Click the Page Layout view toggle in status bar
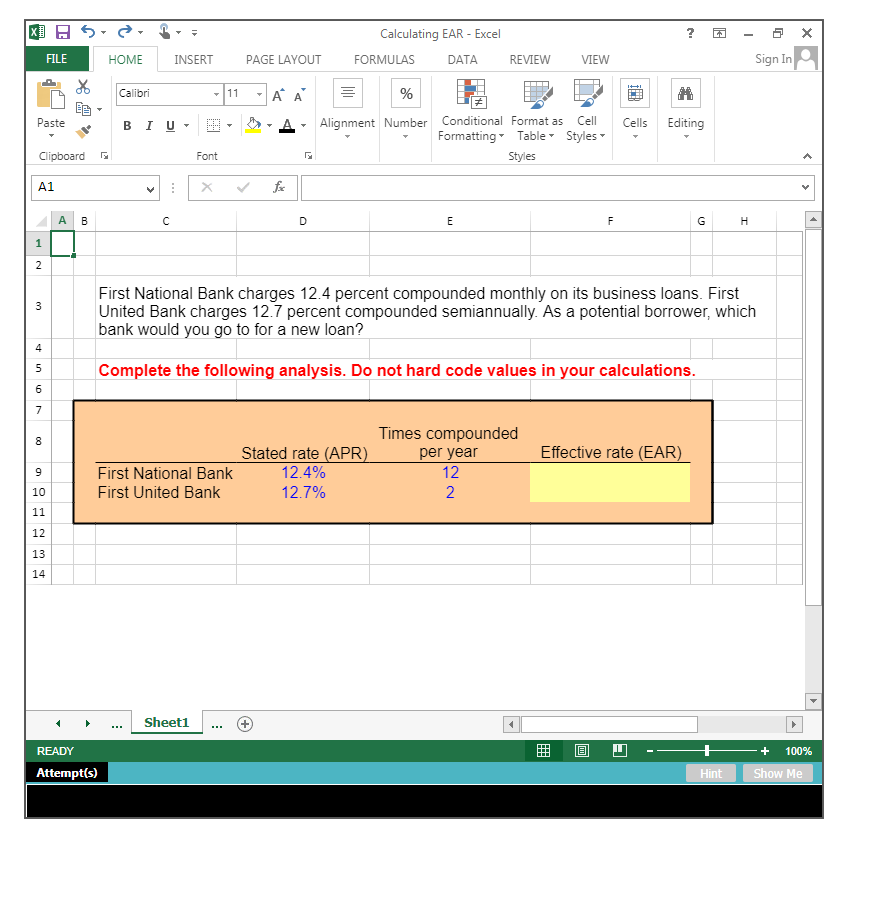 pyautogui.click(x=581, y=750)
